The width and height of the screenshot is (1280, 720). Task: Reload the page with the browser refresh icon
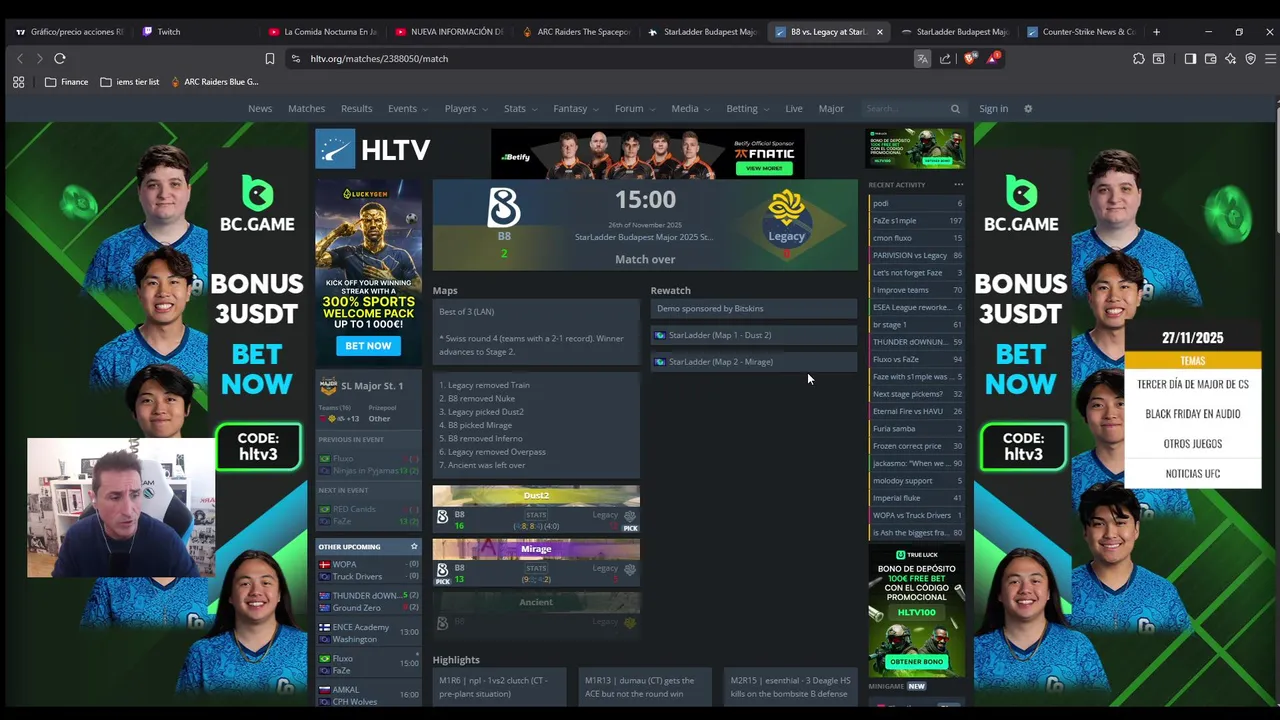click(x=60, y=59)
